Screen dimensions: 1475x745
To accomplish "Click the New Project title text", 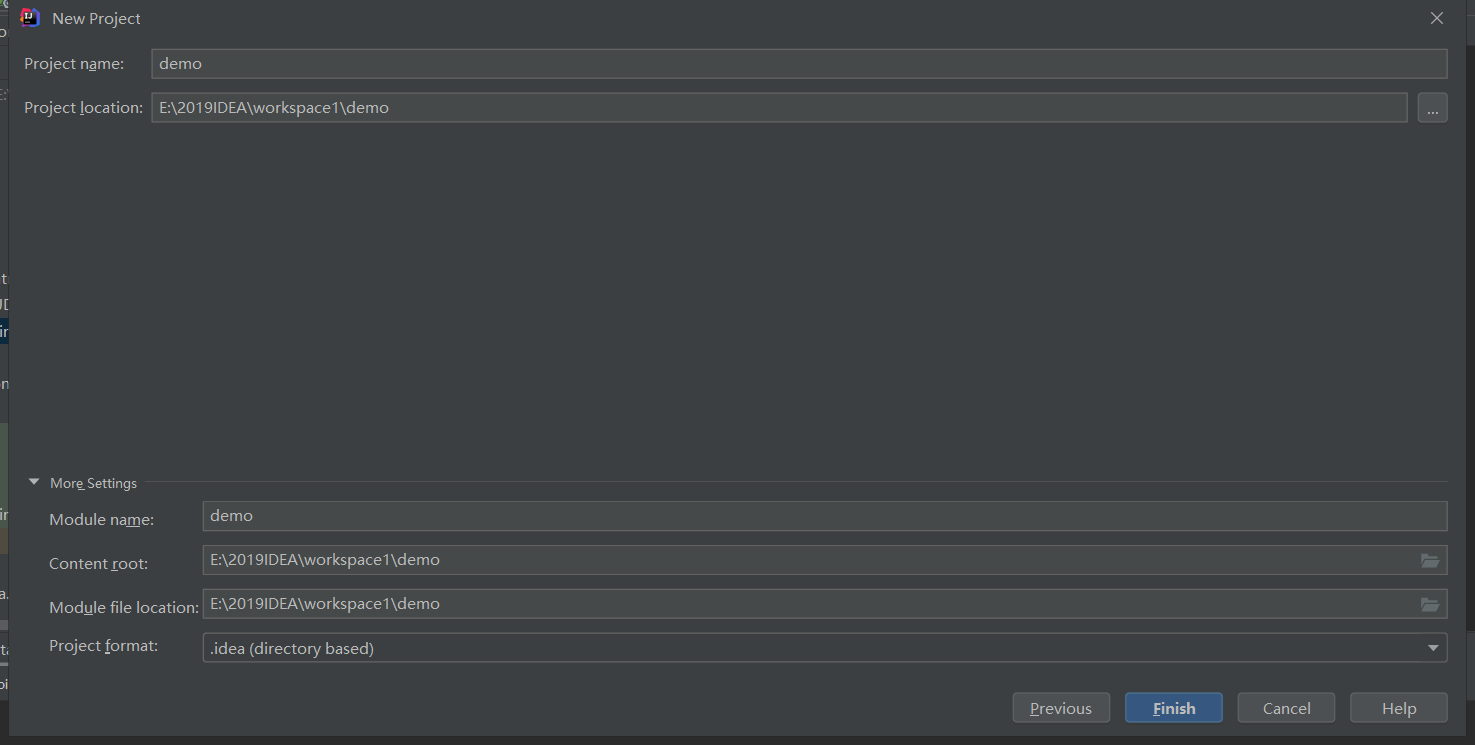I will 96,18.
